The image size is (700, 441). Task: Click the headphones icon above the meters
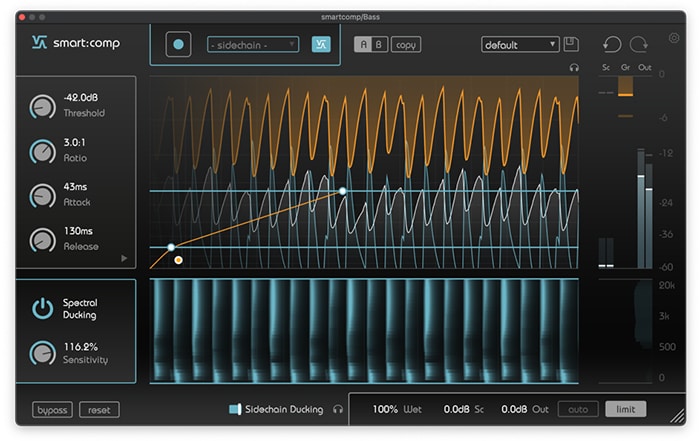(574, 67)
